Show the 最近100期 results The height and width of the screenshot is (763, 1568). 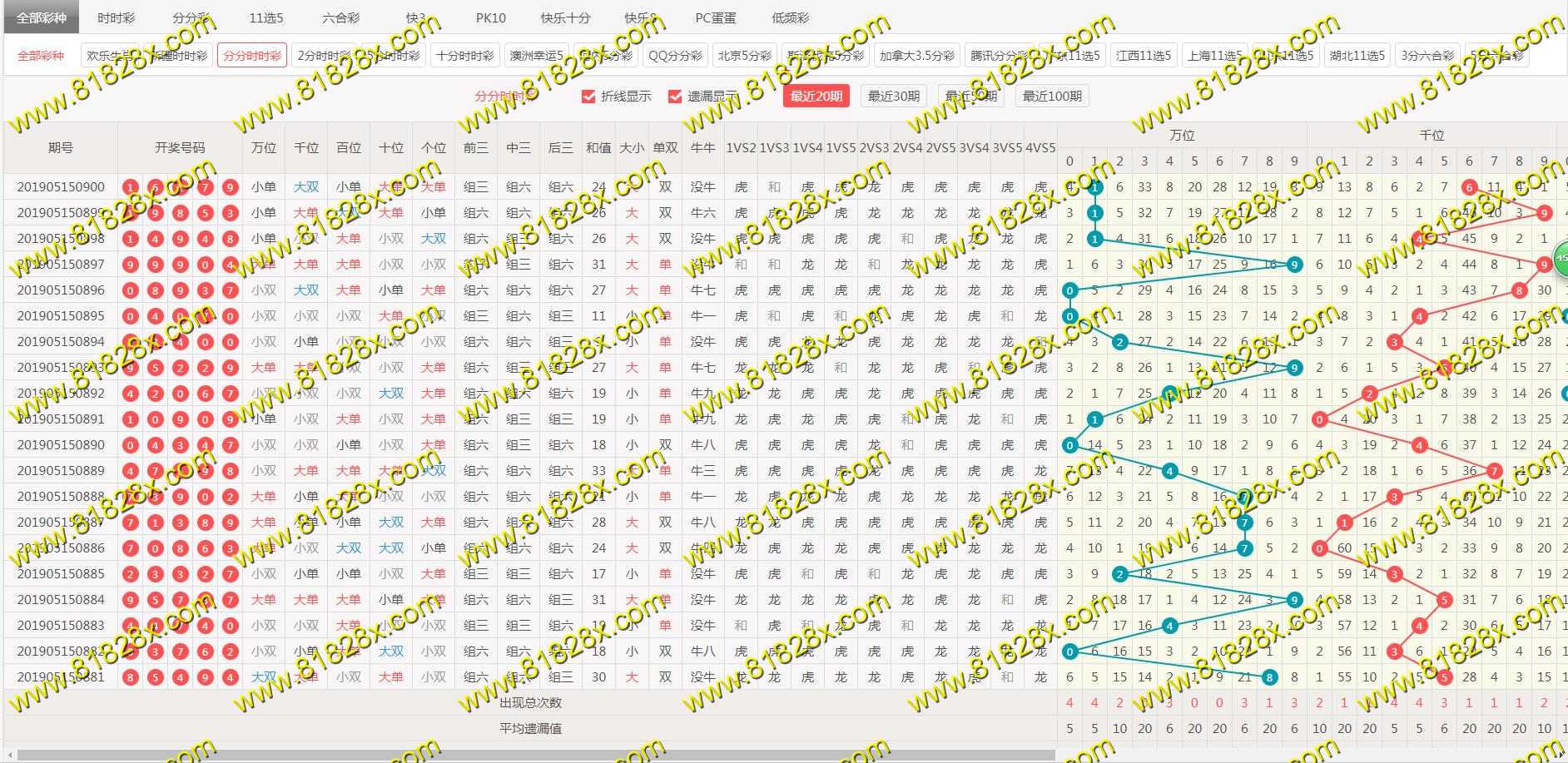pyautogui.click(x=1052, y=97)
